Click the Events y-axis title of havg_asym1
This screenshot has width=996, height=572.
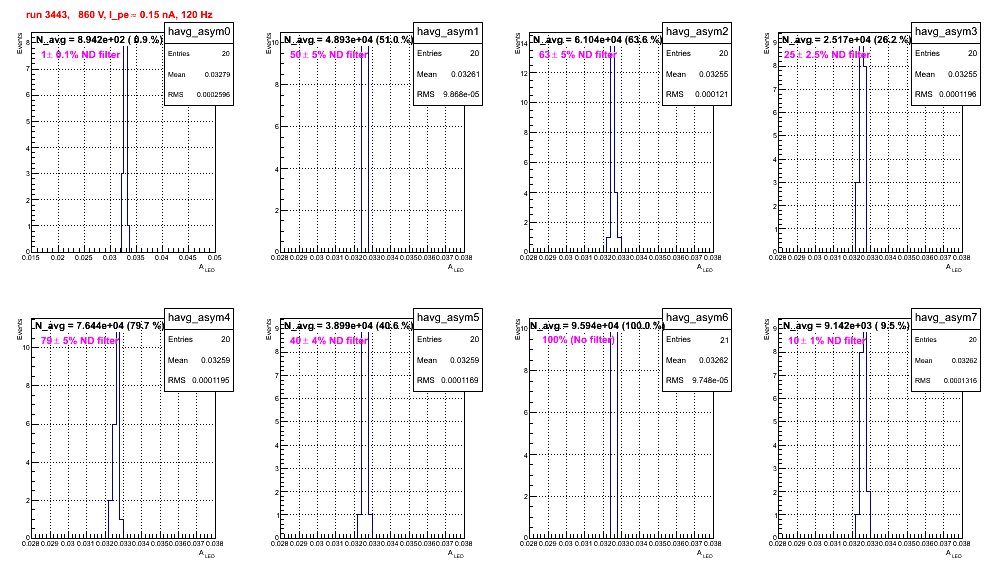(x=269, y=43)
